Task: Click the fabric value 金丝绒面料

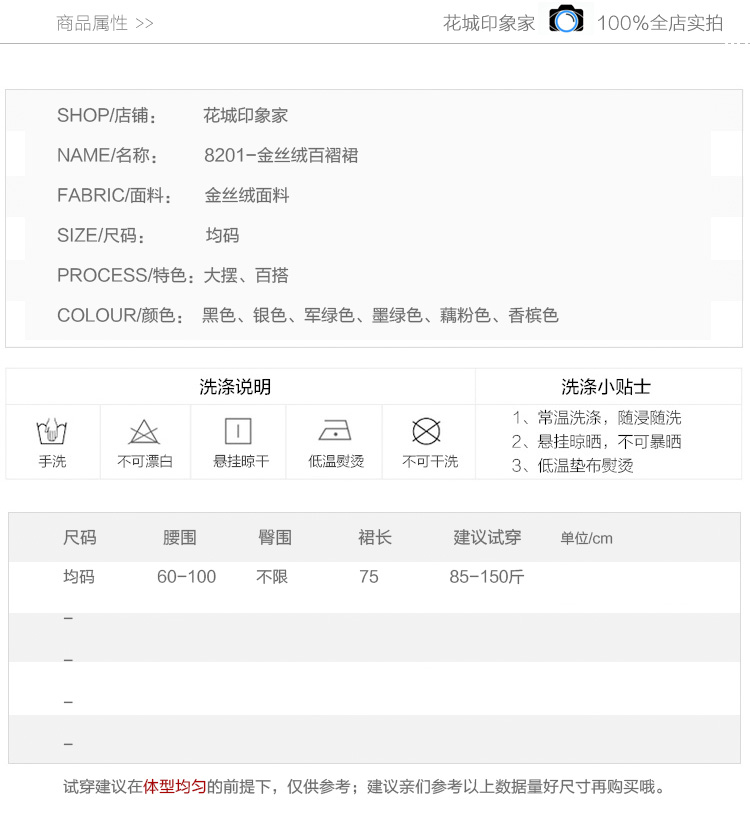Action: click(x=246, y=196)
